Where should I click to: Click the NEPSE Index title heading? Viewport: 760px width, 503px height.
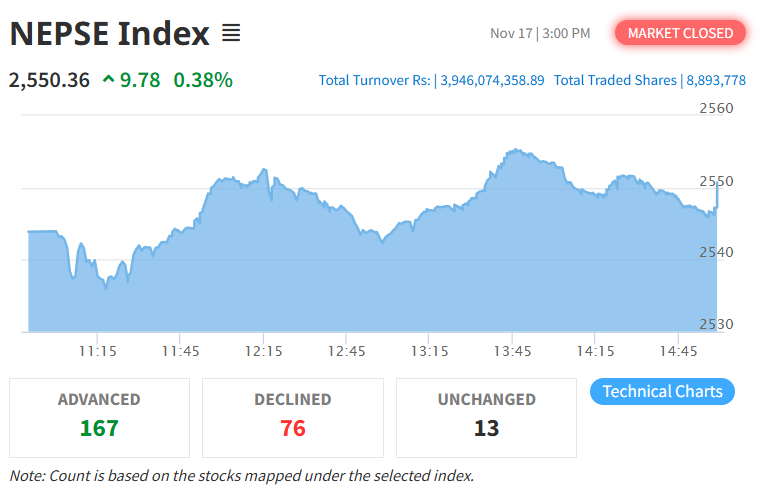pos(109,34)
